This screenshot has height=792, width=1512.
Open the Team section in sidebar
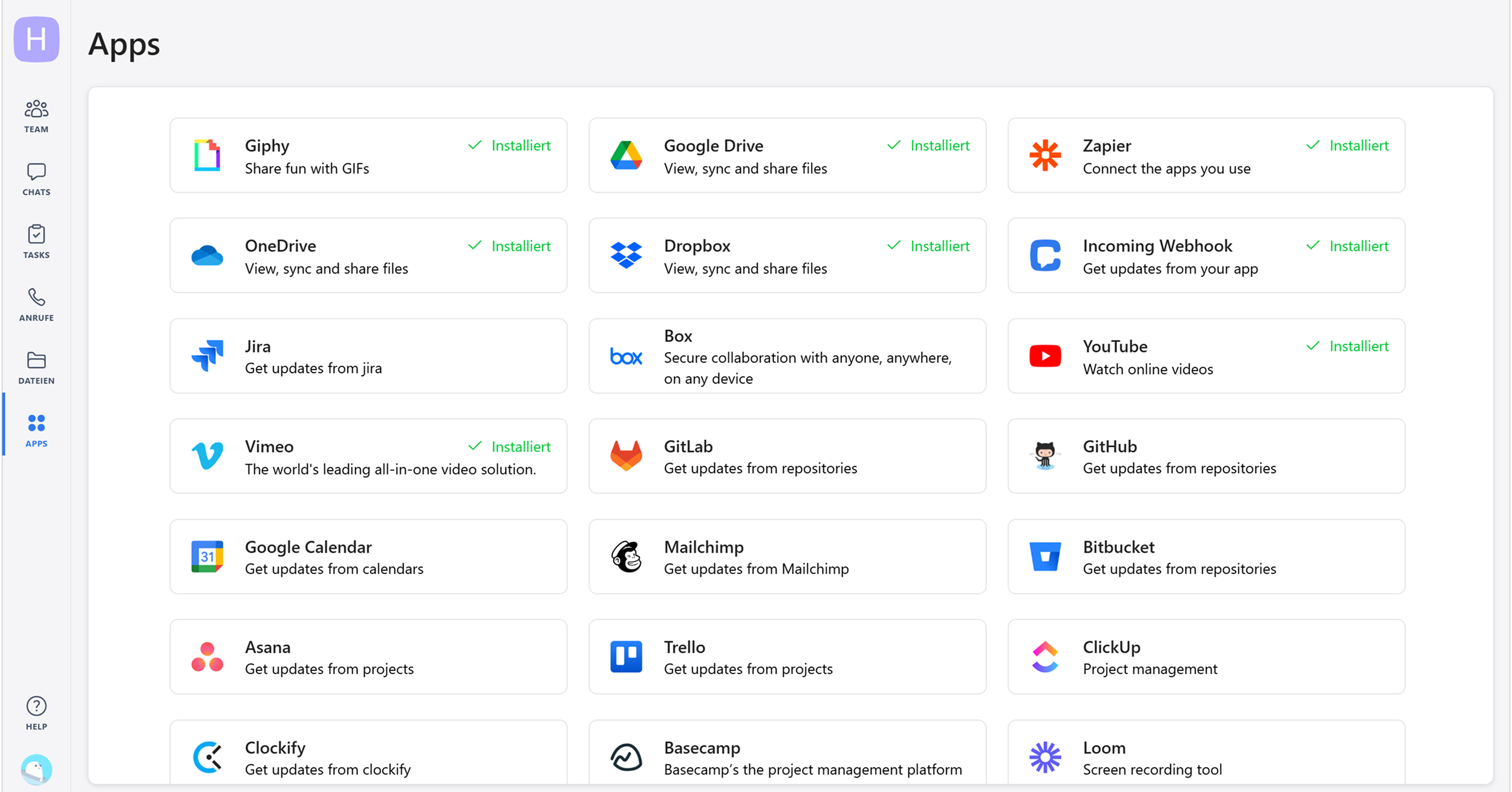(36, 116)
